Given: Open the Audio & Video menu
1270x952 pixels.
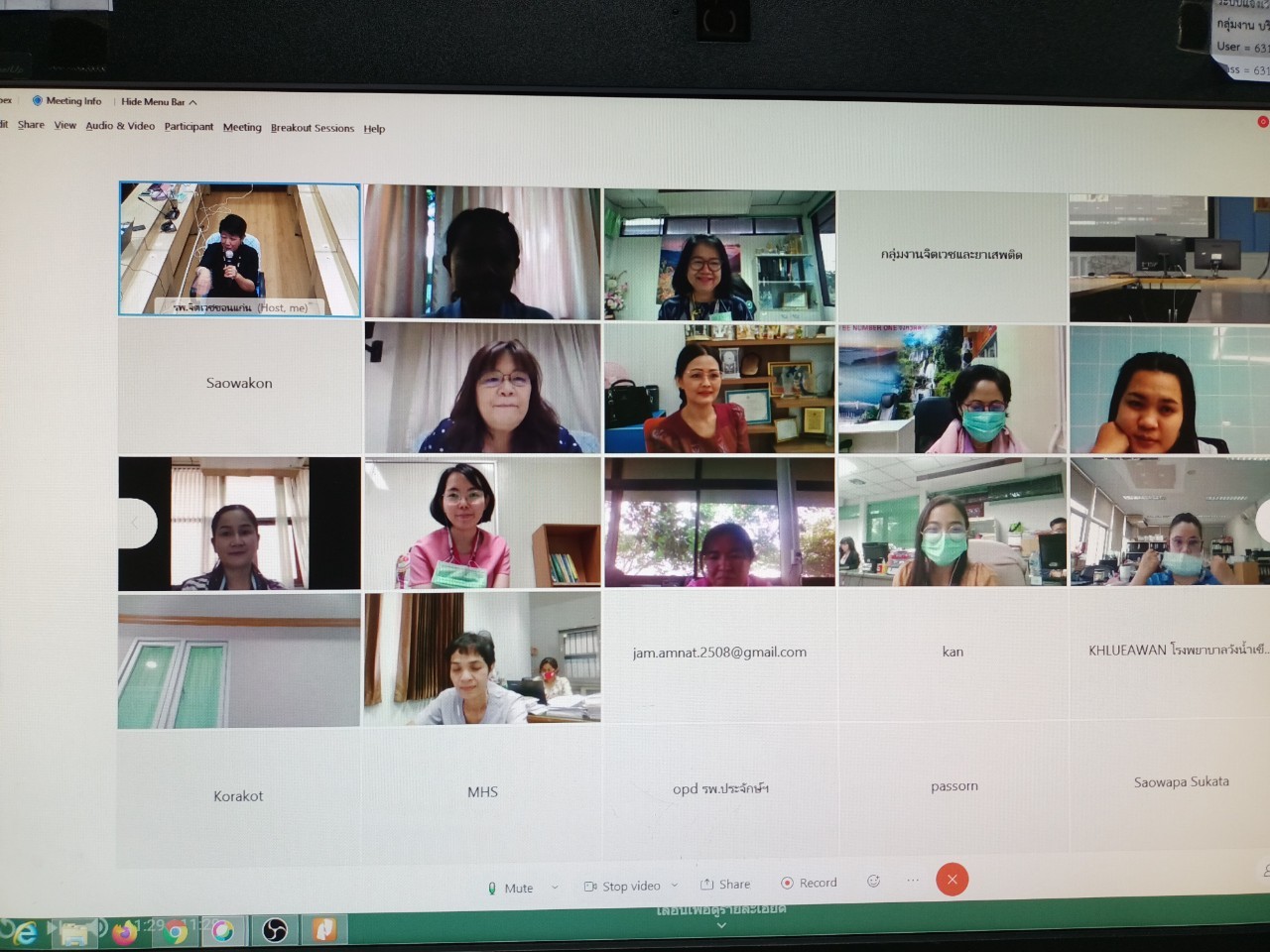Looking at the screenshot, I should (x=120, y=126).
